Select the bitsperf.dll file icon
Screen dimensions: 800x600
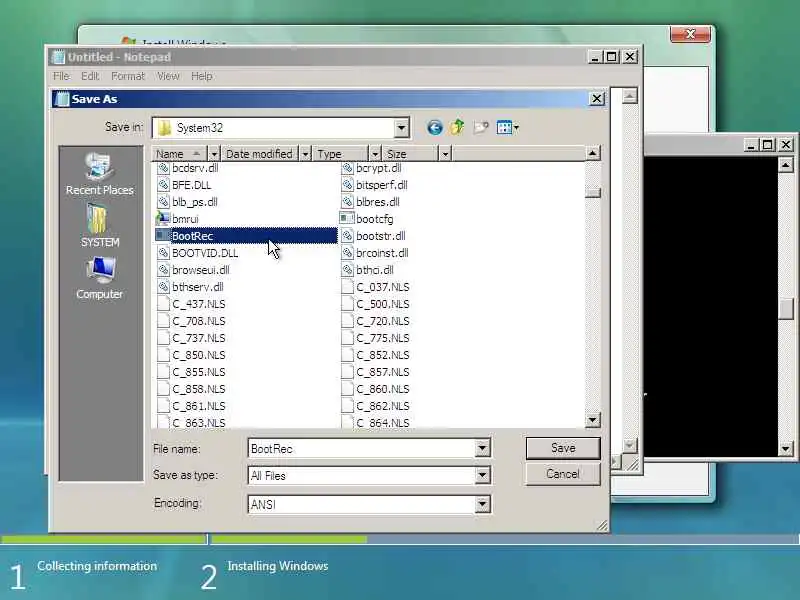coord(347,185)
